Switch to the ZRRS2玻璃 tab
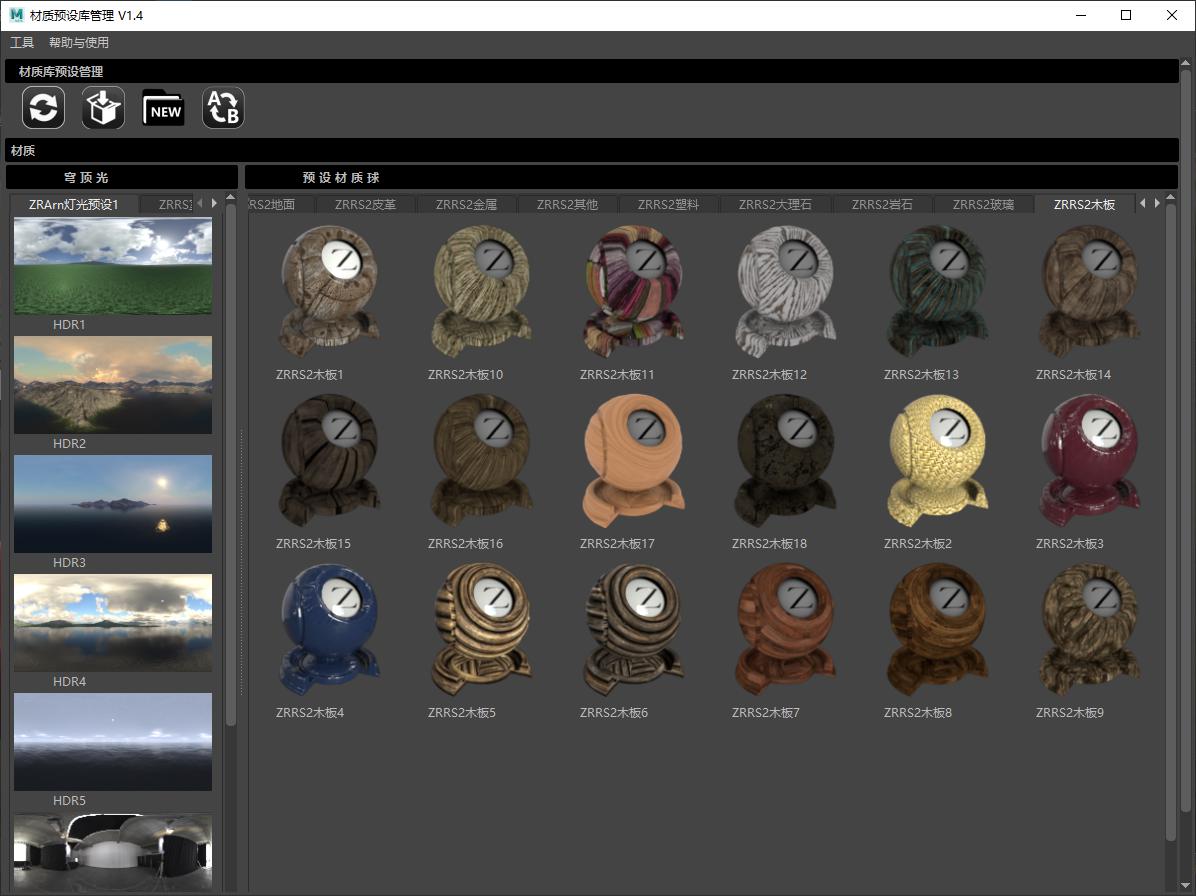Screen dimensions: 1196x896 pos(983,205)
